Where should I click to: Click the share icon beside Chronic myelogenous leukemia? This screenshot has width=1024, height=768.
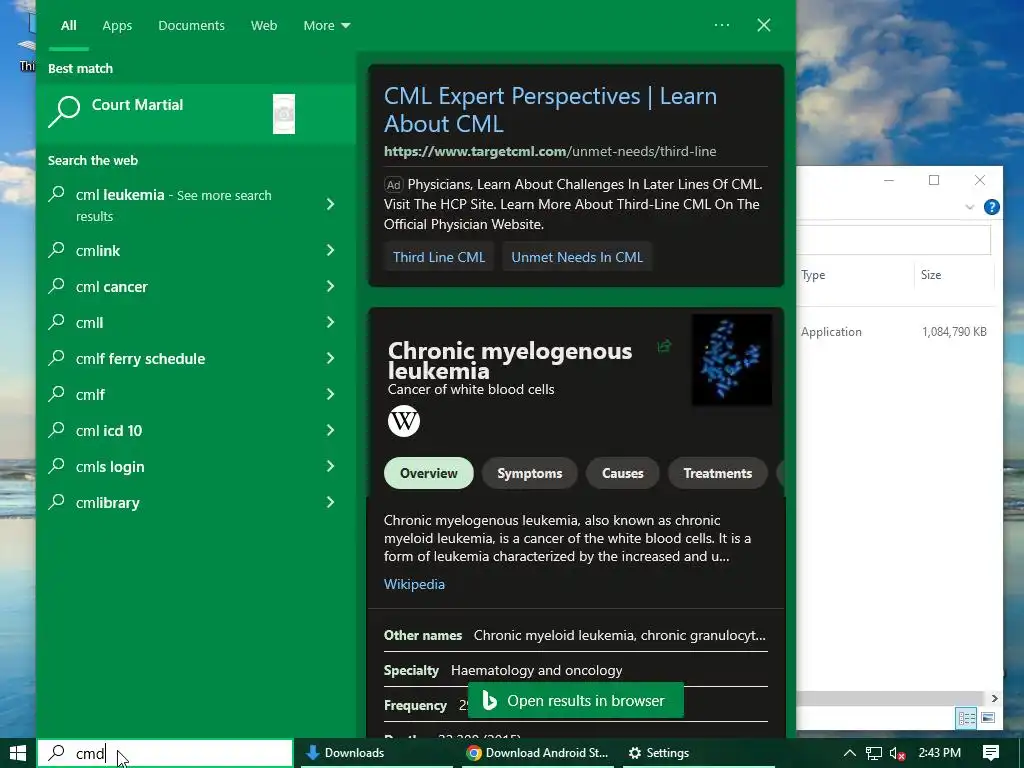point(664,346)
